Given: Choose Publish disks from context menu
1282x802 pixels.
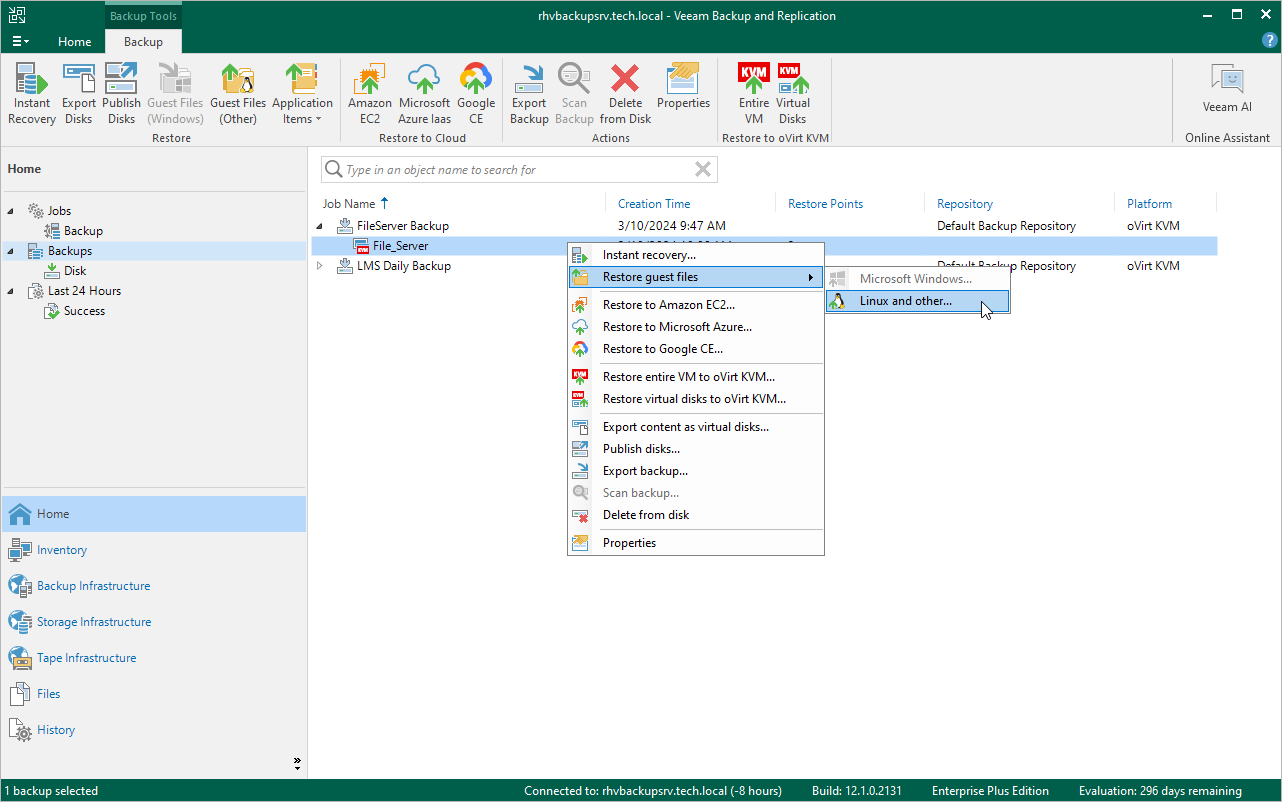Looking at the screenshot, I should pyautogui.click(x=696, y=449).
